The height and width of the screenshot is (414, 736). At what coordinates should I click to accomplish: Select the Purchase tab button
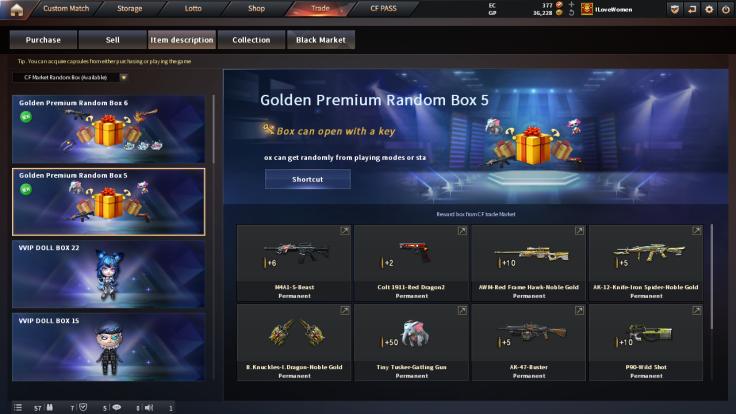coord(43,40)
